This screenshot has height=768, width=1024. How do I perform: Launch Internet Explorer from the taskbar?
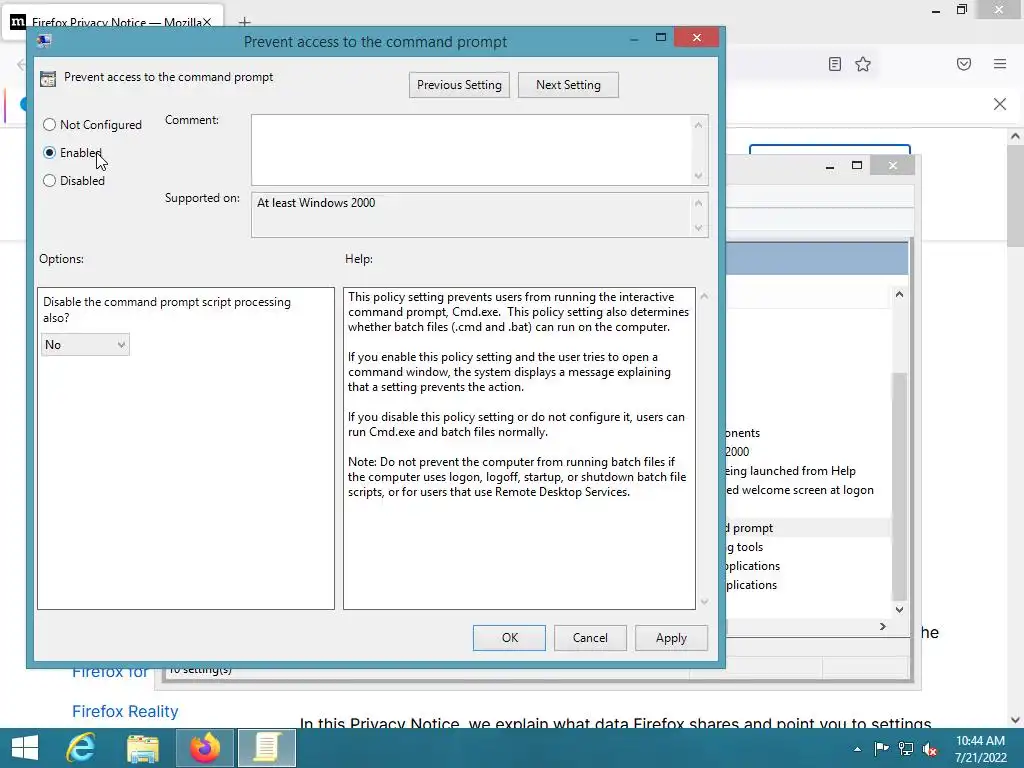(x=81, y=748)
